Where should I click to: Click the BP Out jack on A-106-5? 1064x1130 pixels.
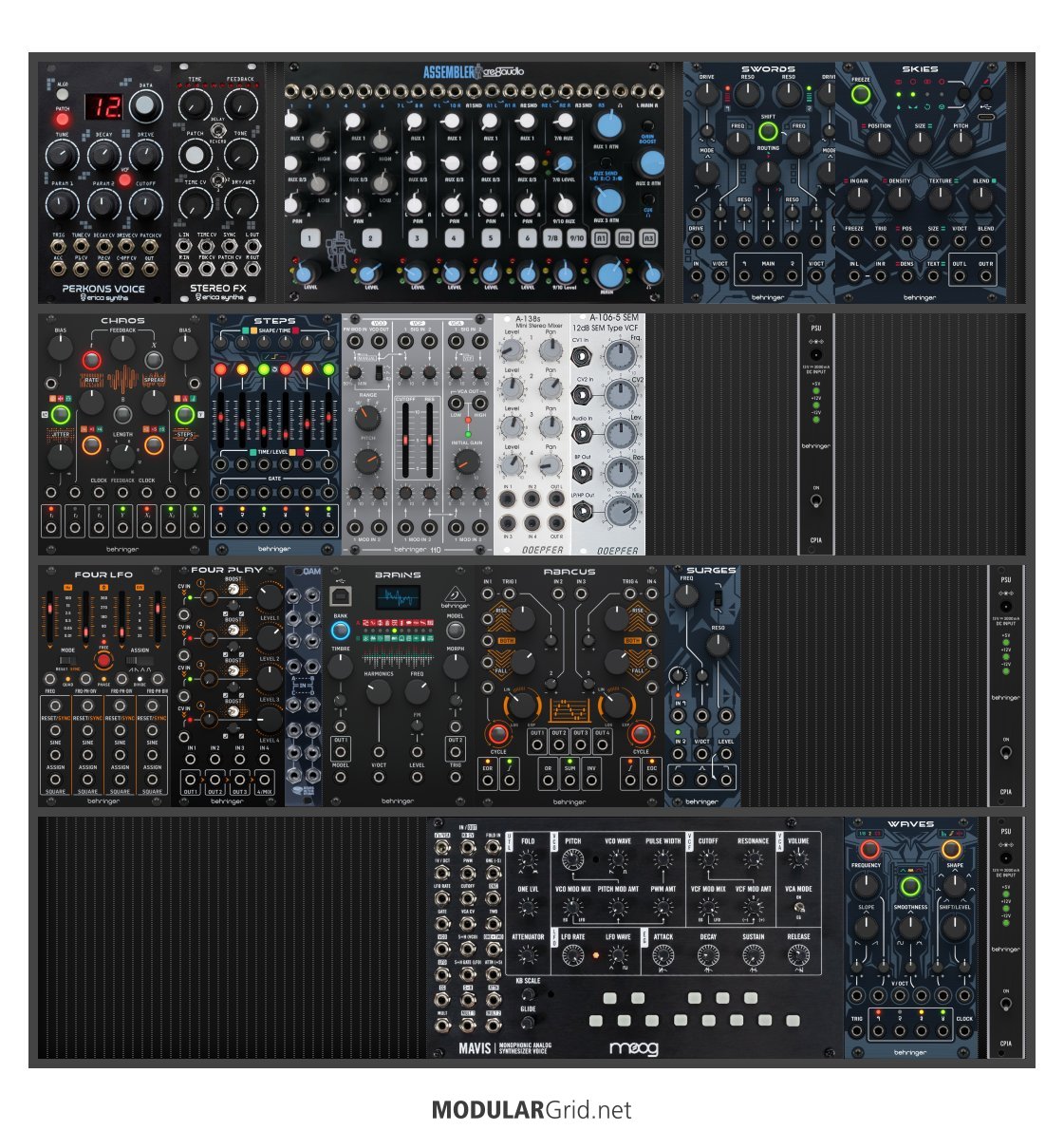(581, 473)
